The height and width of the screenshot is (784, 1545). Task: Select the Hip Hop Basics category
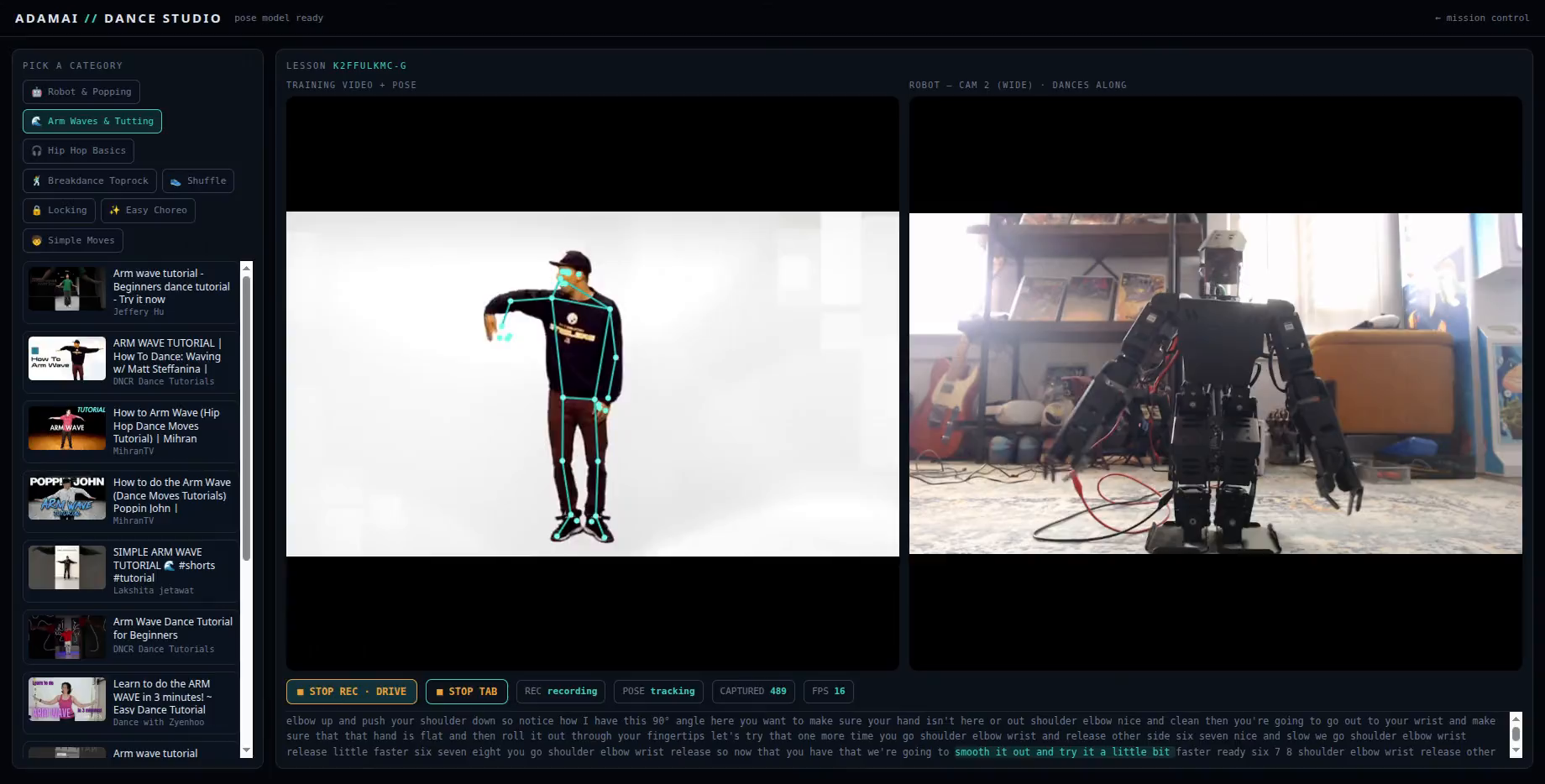[x=78, y=151]
